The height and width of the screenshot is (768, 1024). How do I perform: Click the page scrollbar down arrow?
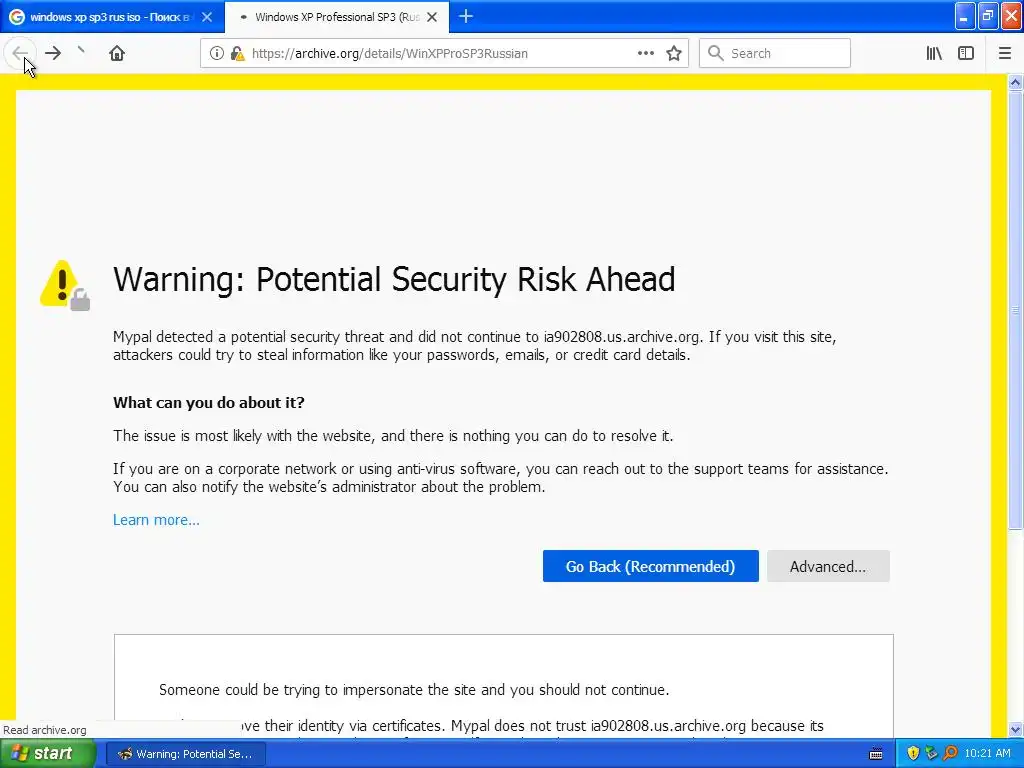coord(1016,729)
